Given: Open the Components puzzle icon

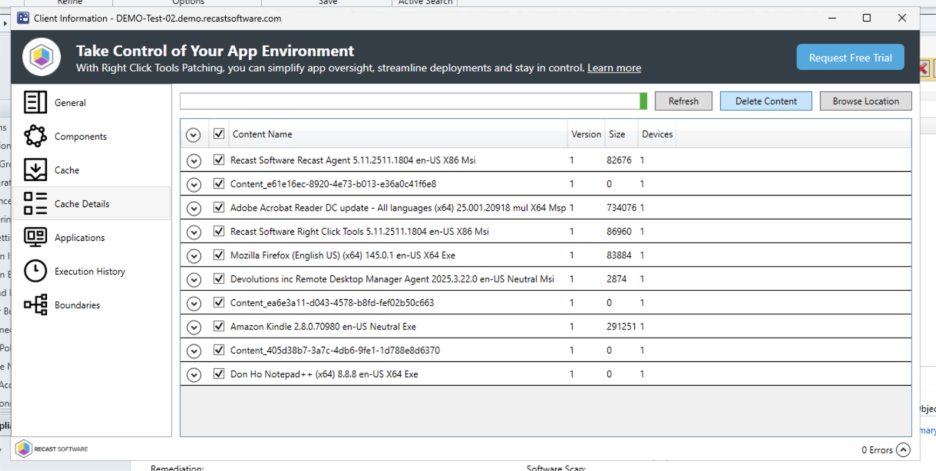Looking at the screenshot, I should [x=35, y=136].
